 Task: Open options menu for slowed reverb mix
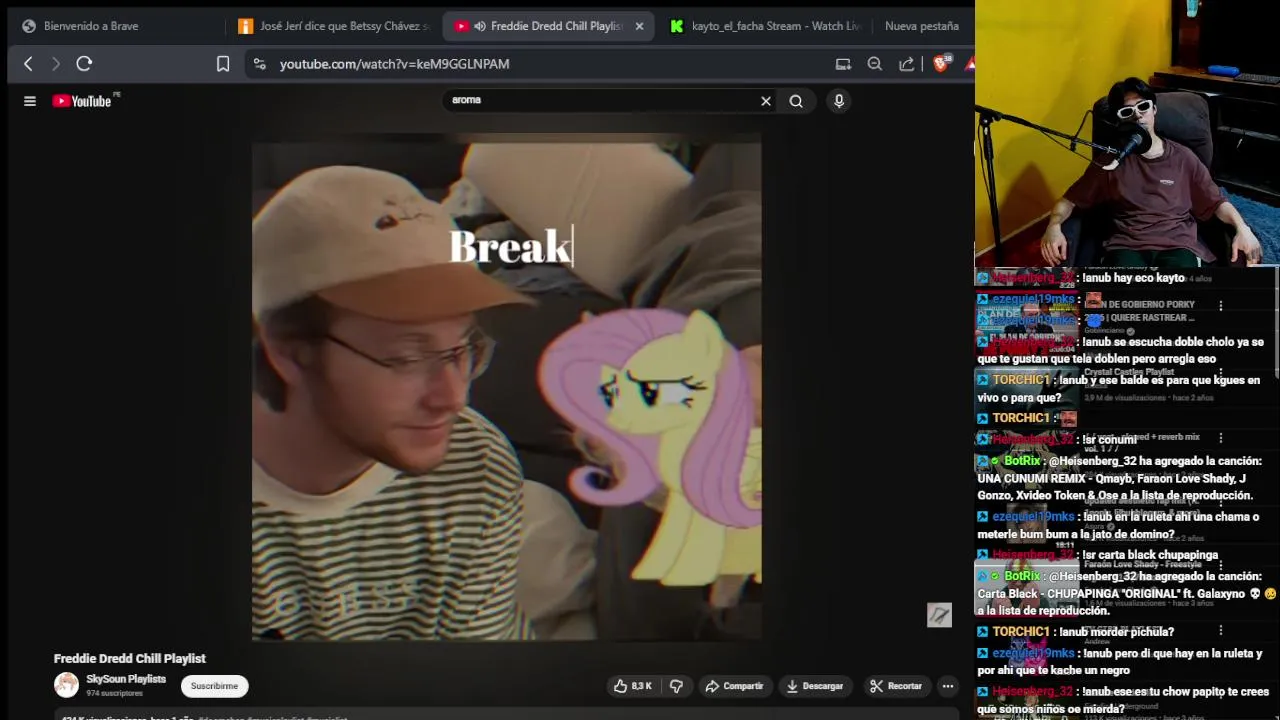pos(1220,438)
